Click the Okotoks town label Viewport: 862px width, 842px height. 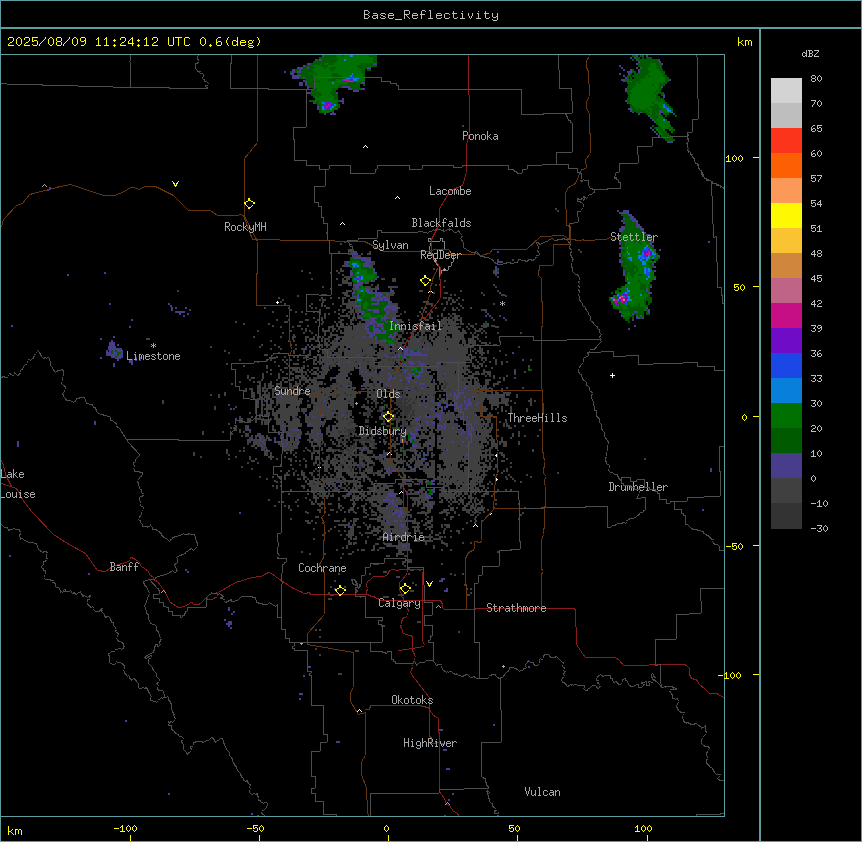(412, 700)
